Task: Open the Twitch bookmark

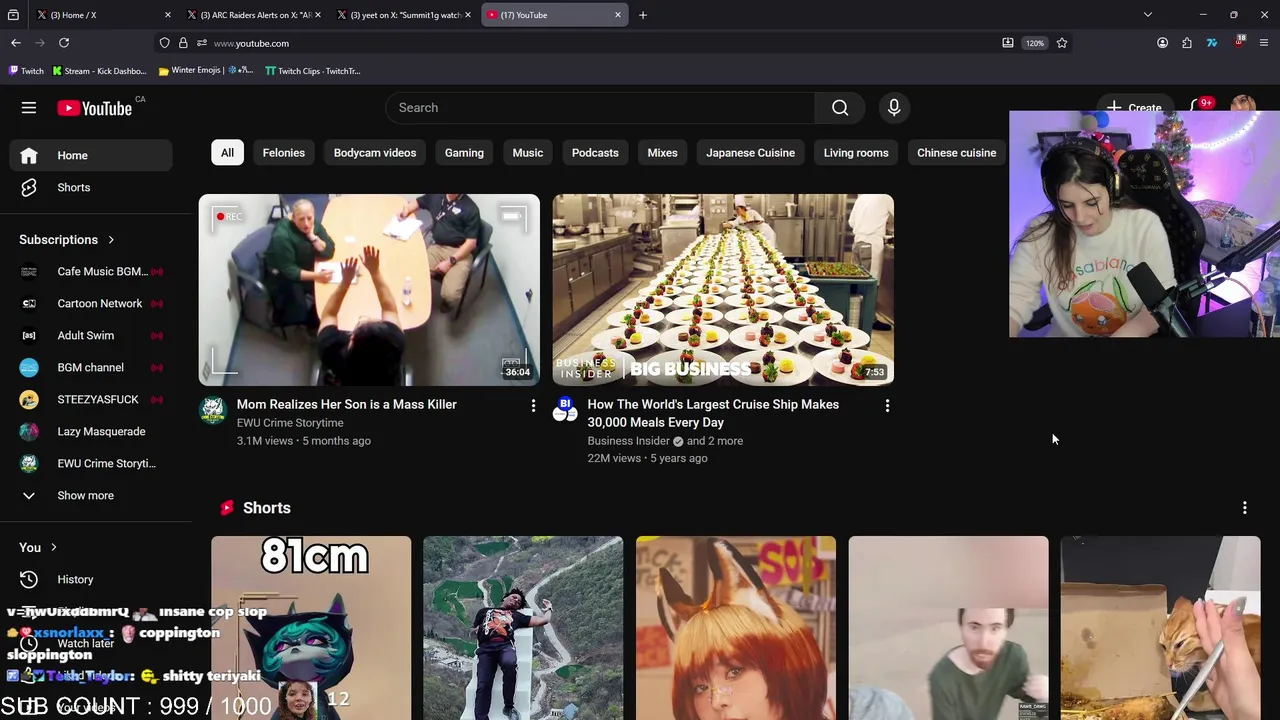Action: coord(26,71)
